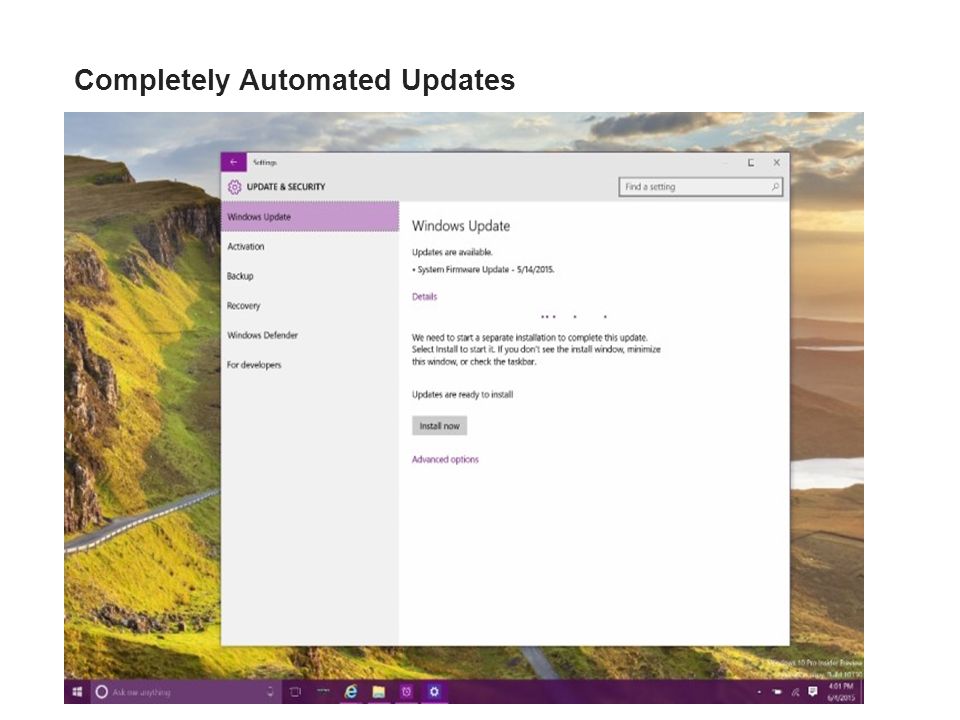Image resolution: width=960 pixels, height=720 pixels.
Task: Click the Windows Update heading
Action: tap(461, 226)
